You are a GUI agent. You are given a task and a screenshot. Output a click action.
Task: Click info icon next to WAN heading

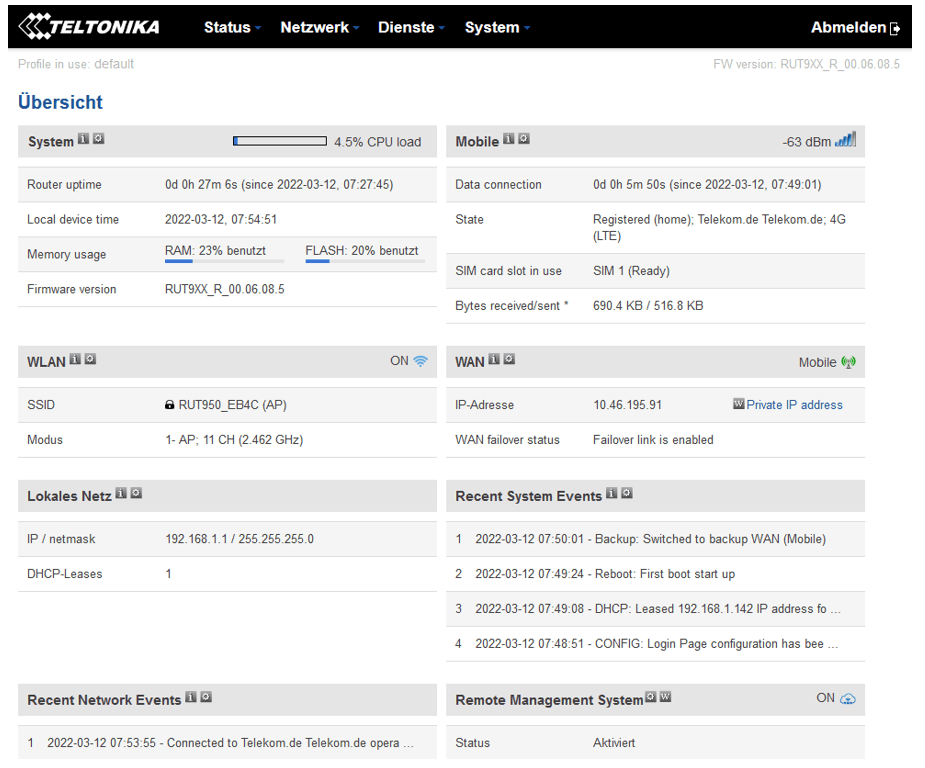(x=494, y=360)
